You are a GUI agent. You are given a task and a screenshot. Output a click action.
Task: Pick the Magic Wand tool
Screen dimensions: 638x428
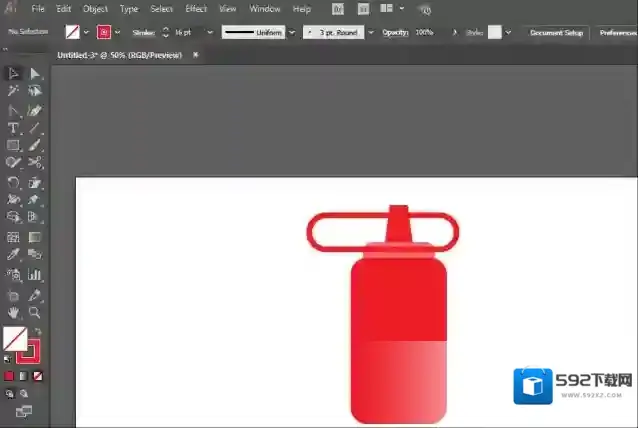point(13,91)
